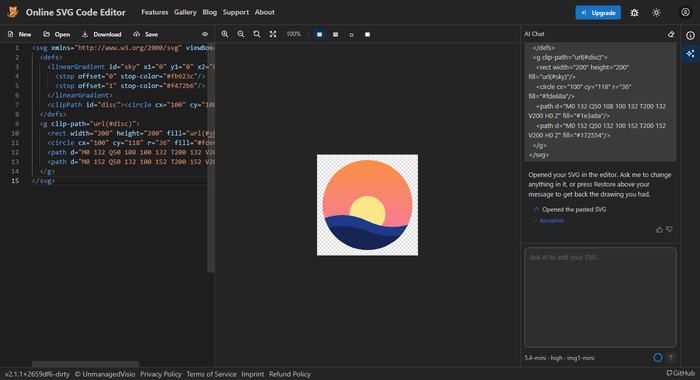This screenshot has height=380, width=700.
Task: Click the </linearGradient> closing tag
Action: [80, 95]
